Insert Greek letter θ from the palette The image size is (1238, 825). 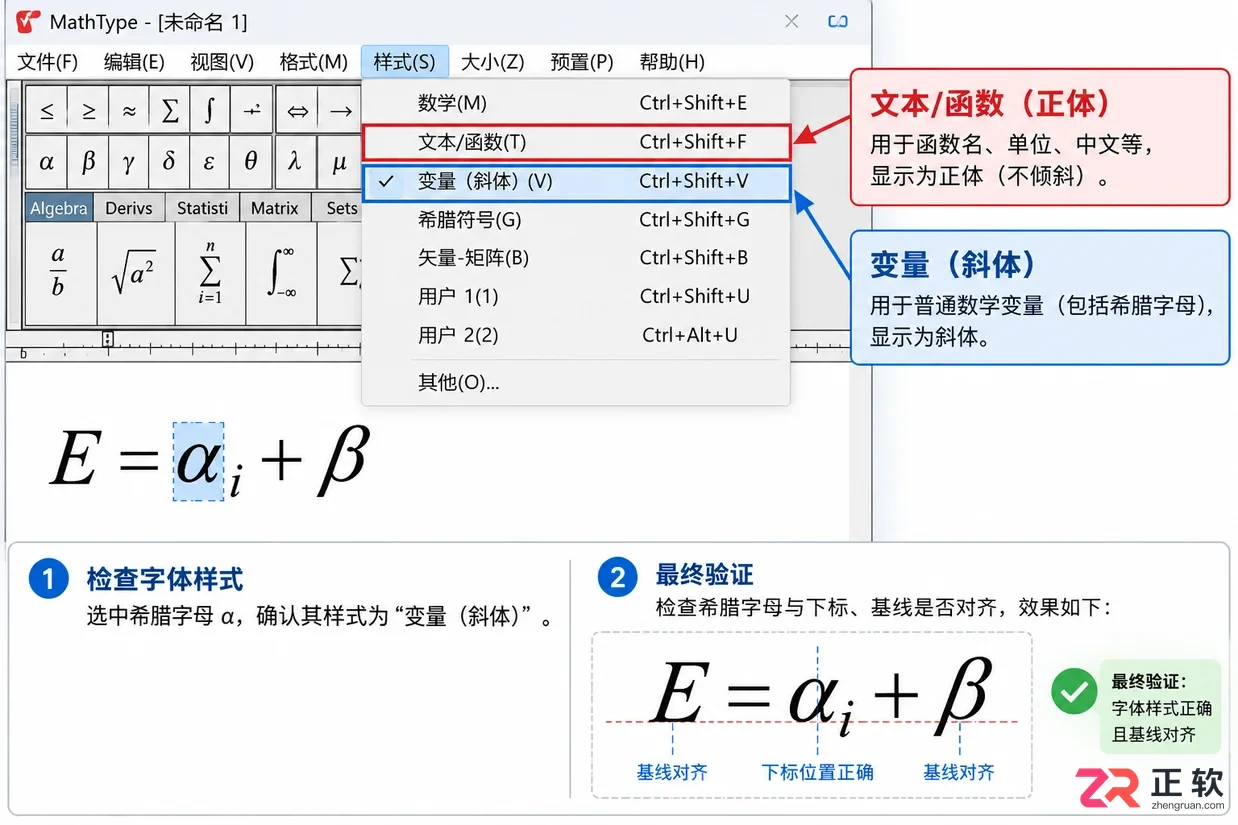251,161
